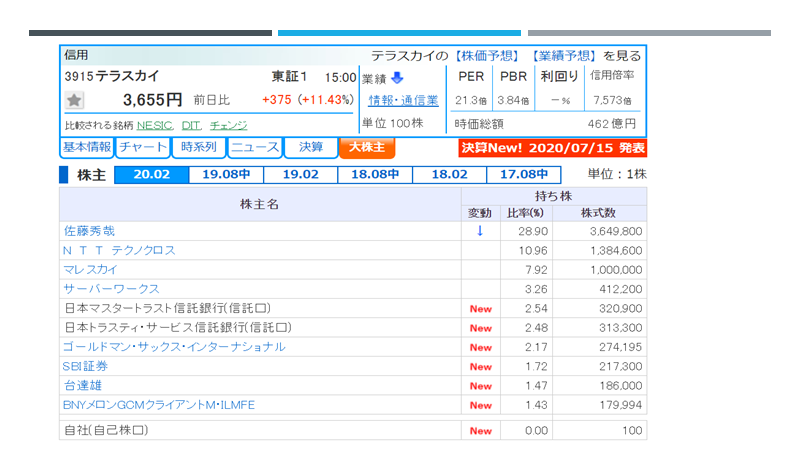The height and width of the screenshot is (450, 800).
Task: Open compared stock NESIC link
Action: 155,126
